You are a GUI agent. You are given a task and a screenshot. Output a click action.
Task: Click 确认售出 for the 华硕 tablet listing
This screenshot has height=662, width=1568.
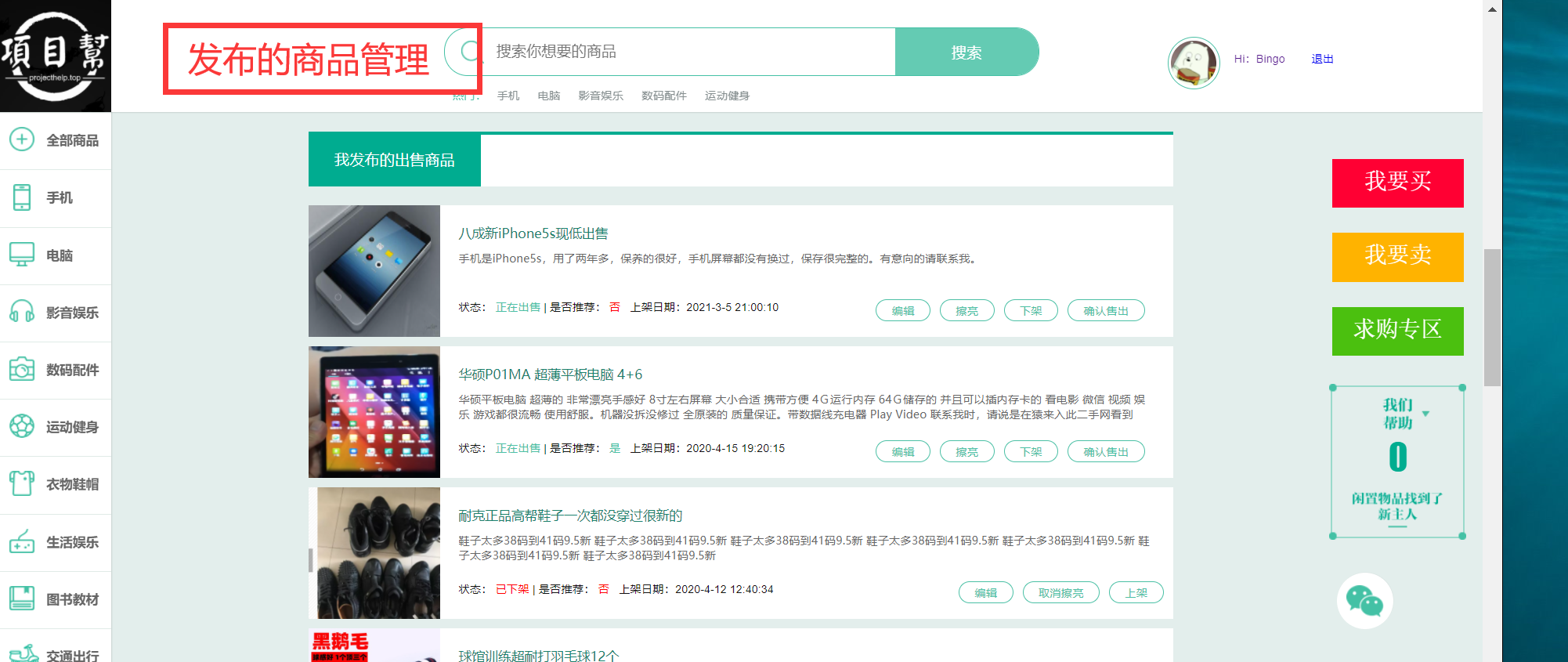point(1106,451)
